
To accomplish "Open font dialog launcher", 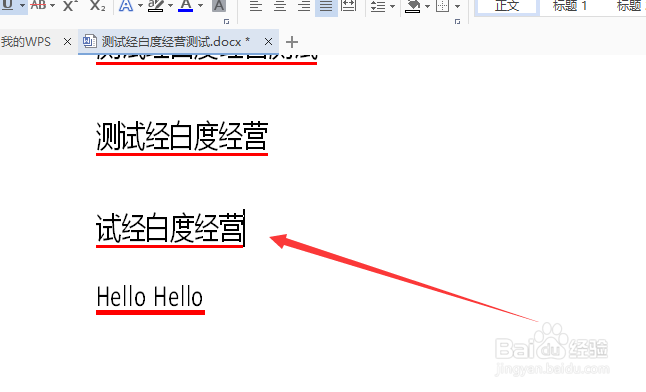I will point(226,21).
